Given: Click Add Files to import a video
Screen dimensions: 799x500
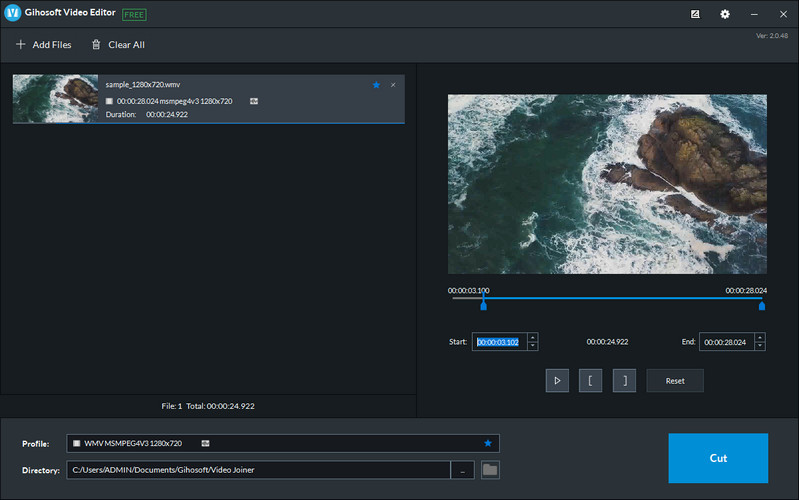Looking at the screenshot, I should point(43,45).
